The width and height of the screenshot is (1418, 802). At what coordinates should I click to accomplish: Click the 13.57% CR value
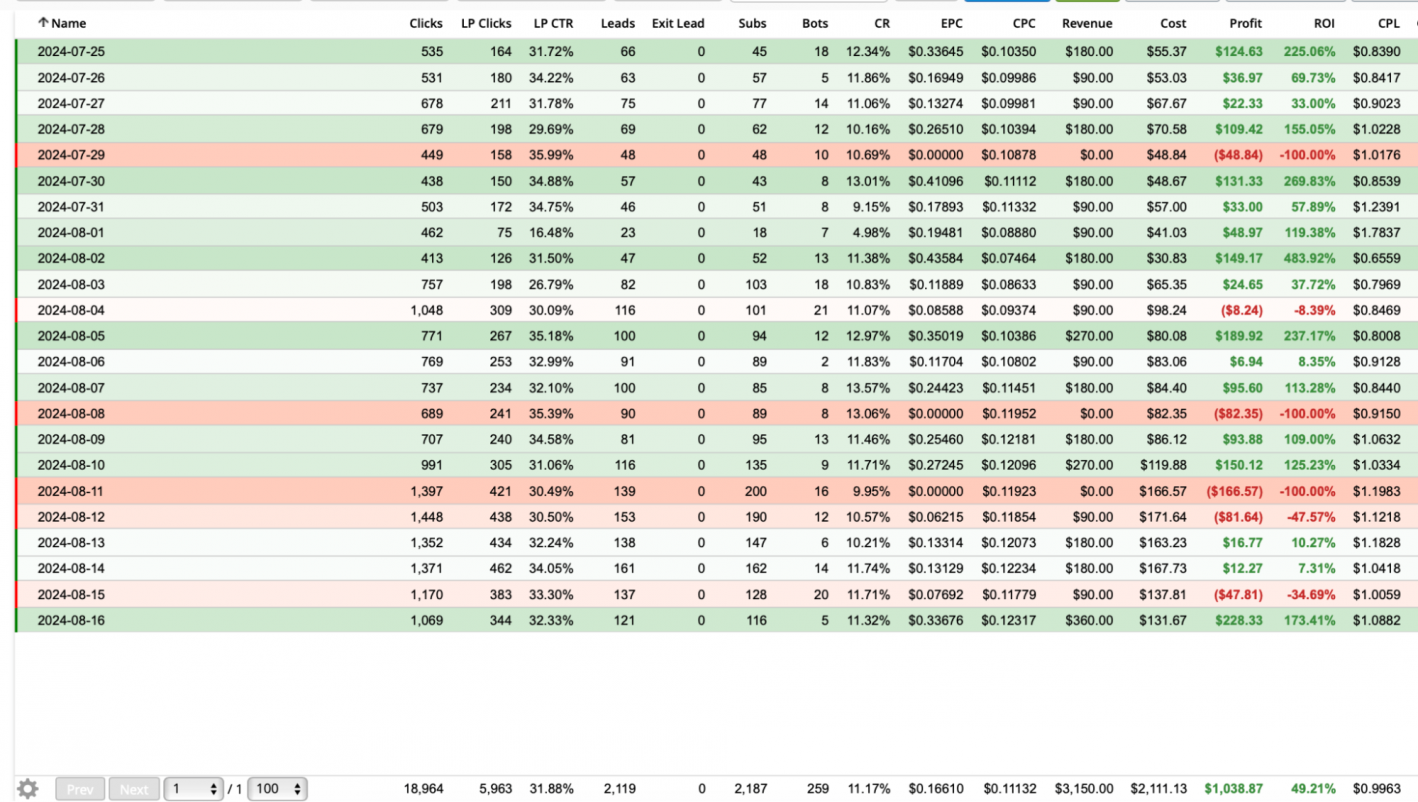tap(868, 388)
